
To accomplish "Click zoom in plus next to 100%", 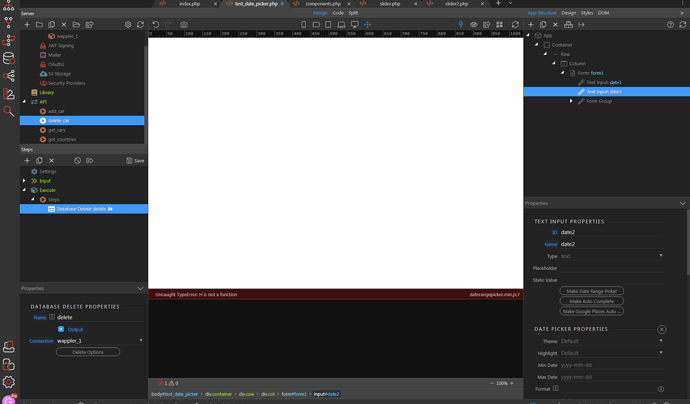I will tap(511, 383).
